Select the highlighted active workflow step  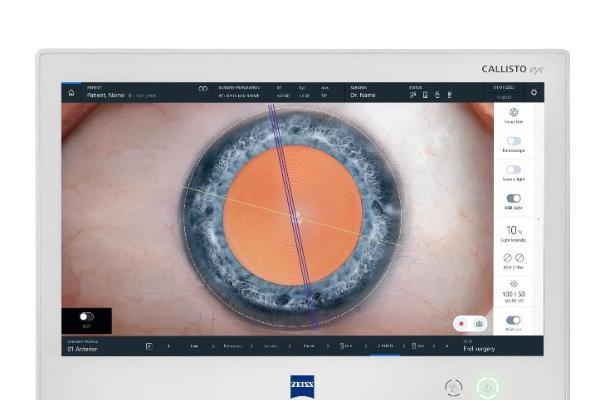click(x=385, y=346)
